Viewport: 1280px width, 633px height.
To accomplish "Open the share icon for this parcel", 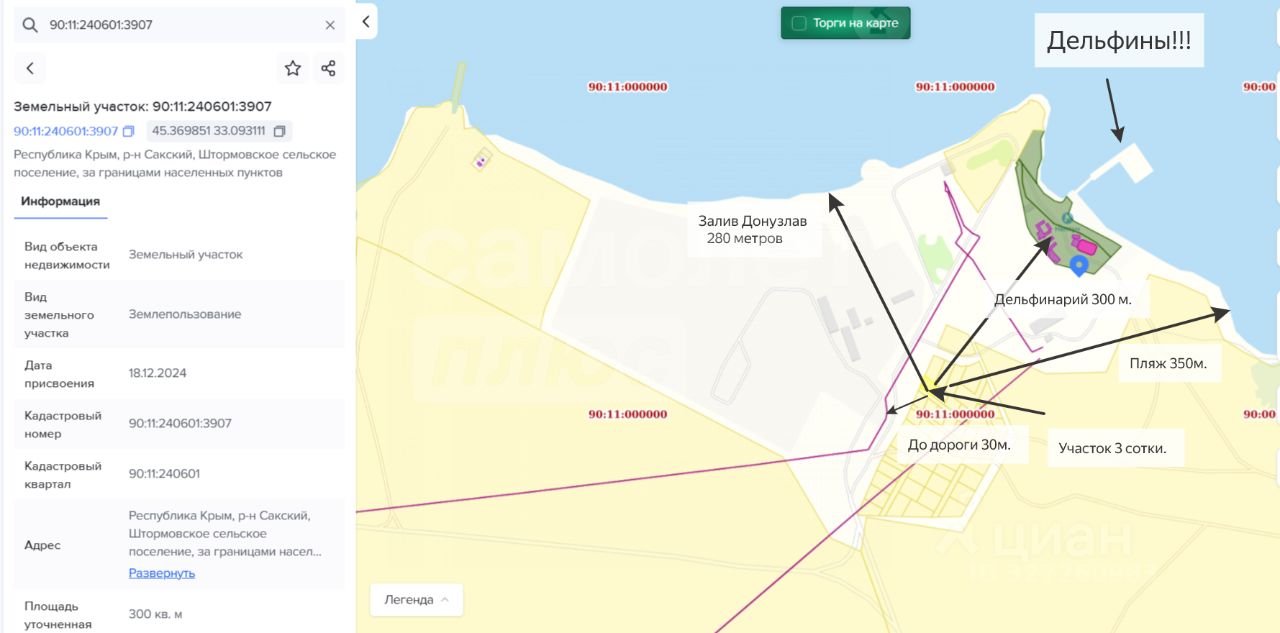I will tap(328, 68).
